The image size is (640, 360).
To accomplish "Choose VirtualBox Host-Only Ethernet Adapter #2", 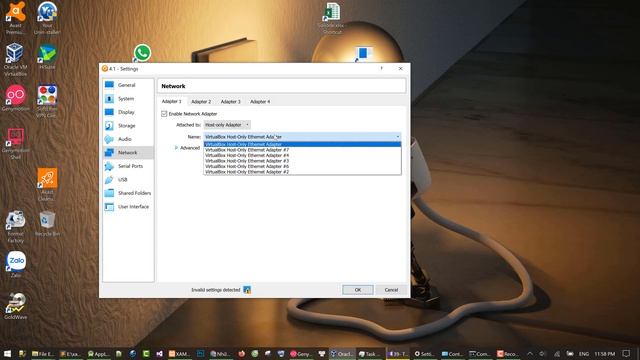I will [x=302, y=172].
